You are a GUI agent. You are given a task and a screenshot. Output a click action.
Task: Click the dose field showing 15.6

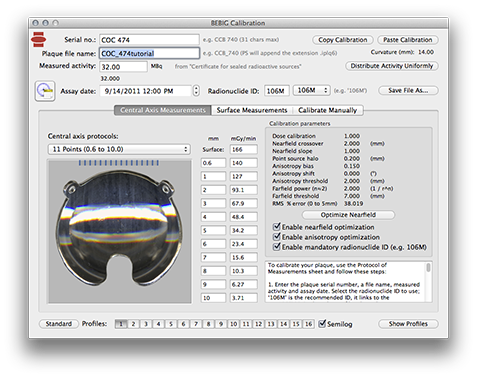tap(244, 257)
